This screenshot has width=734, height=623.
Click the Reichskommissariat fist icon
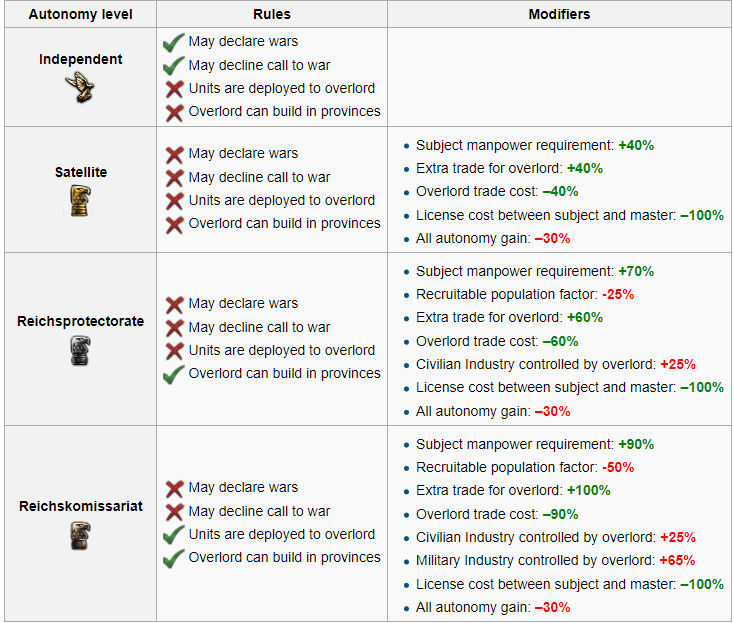click(x=81, y=536)
